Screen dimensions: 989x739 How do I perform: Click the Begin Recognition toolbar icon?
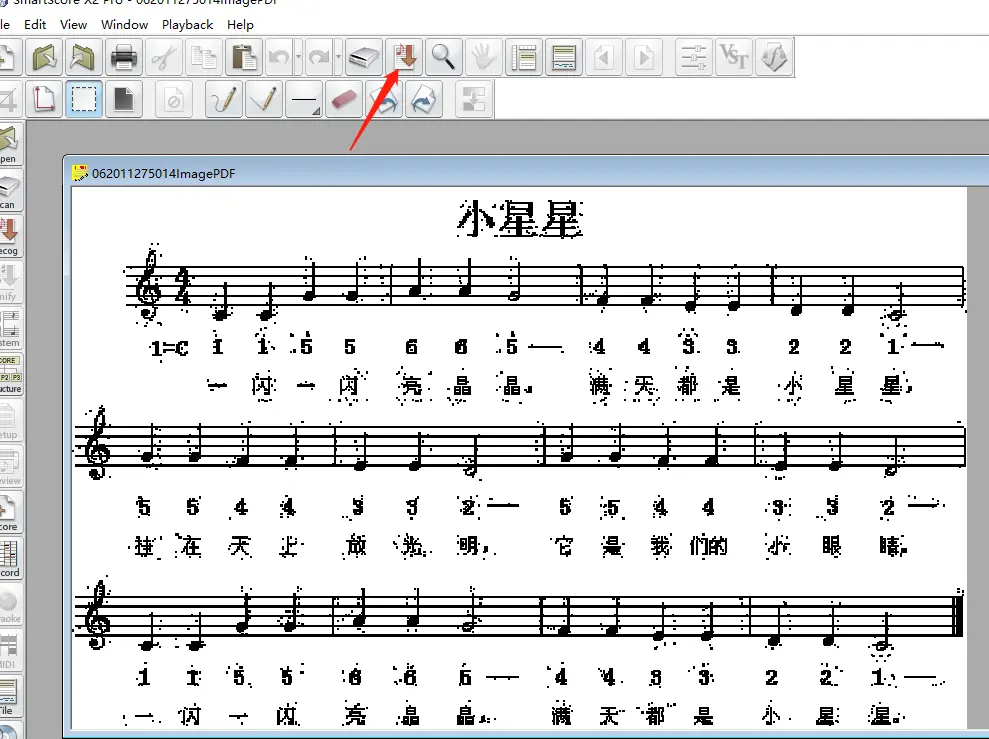click(404, 57)
